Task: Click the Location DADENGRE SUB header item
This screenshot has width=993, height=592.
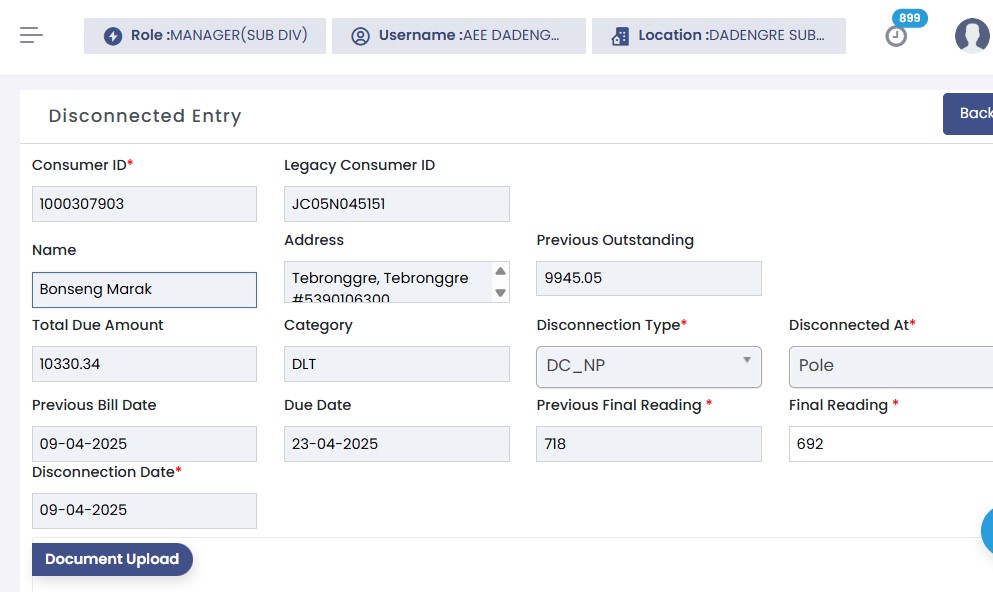Action: click(x=719, y=36)
